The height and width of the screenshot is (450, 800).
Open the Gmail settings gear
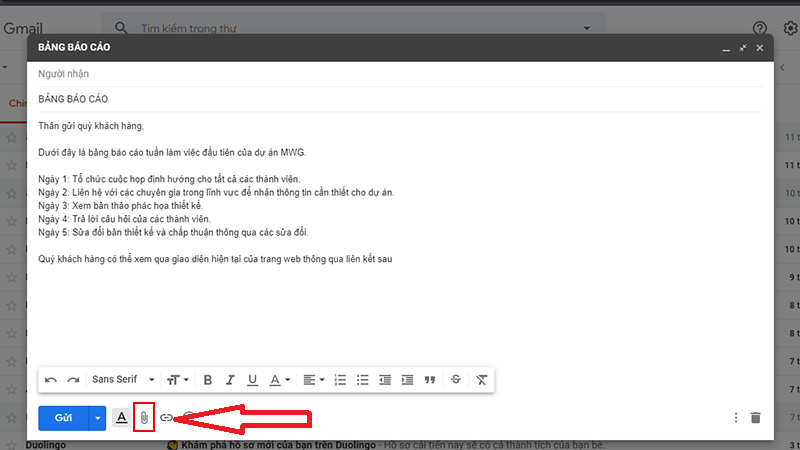(x=791, y=28)
